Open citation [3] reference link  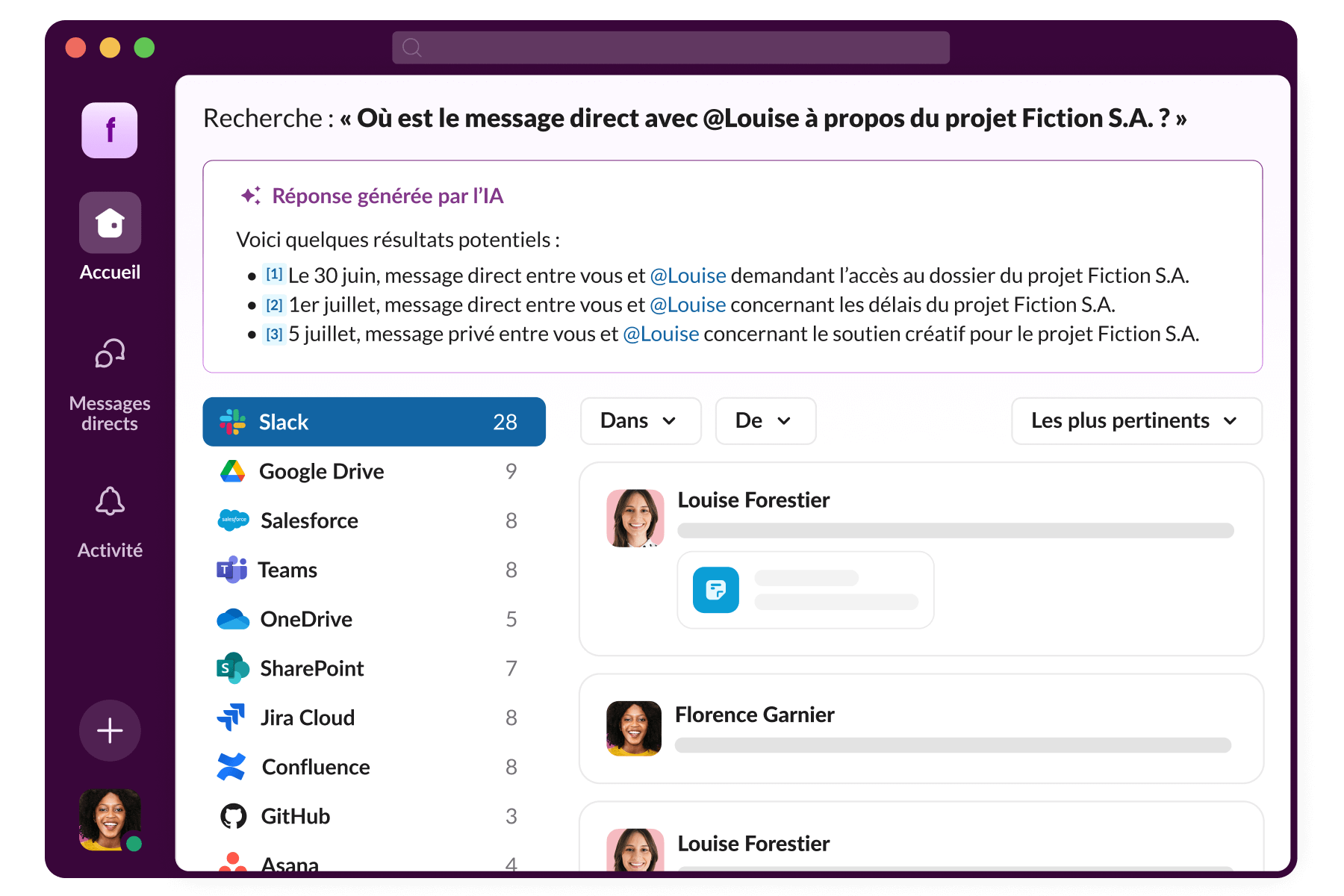point(274,334)
